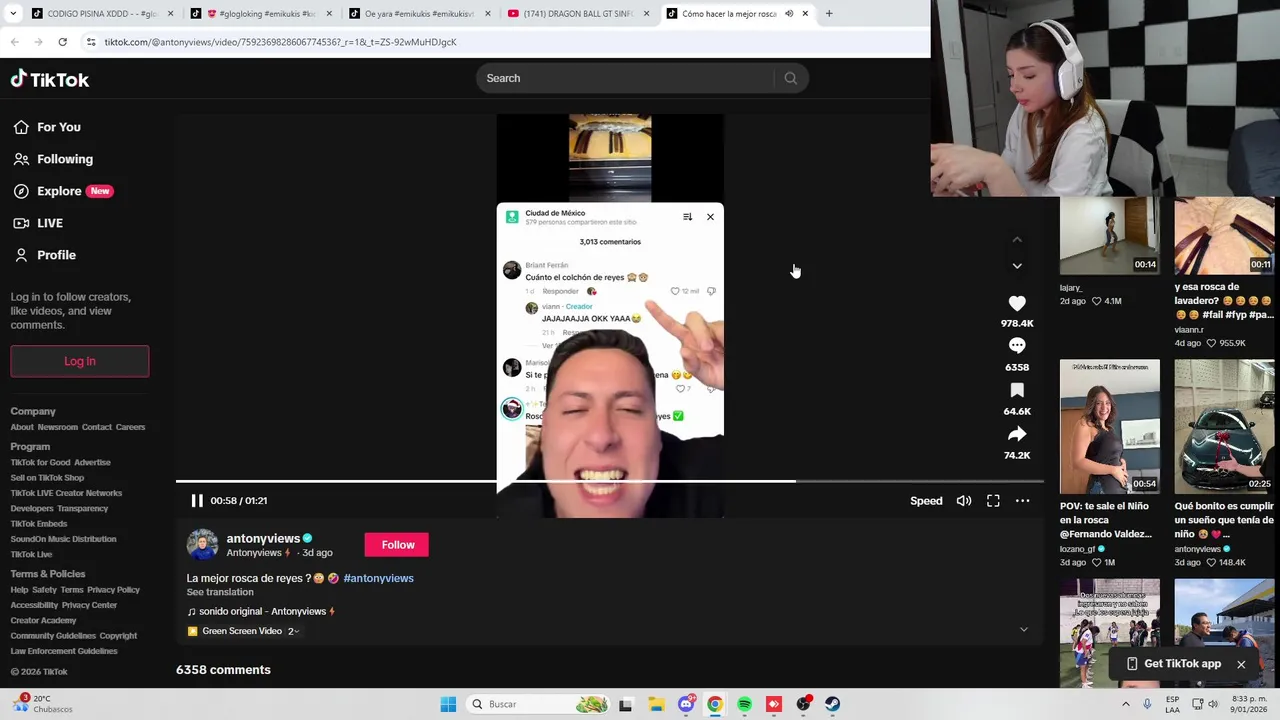Open Community Guidelines link
The width and height of the screenshot is (1280, 720).
coord(53,636)
